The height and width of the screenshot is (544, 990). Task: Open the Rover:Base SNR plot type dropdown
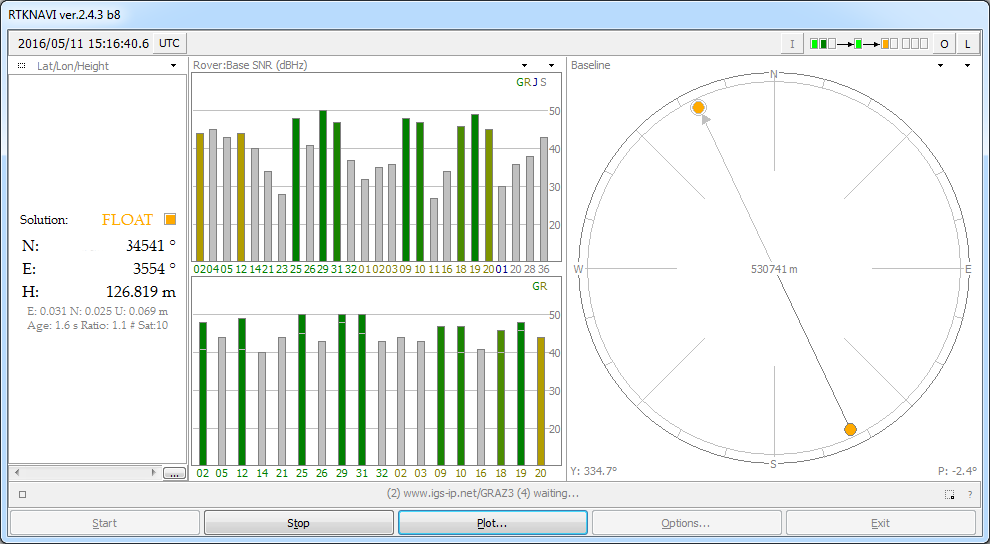click(x=526, y=66)
